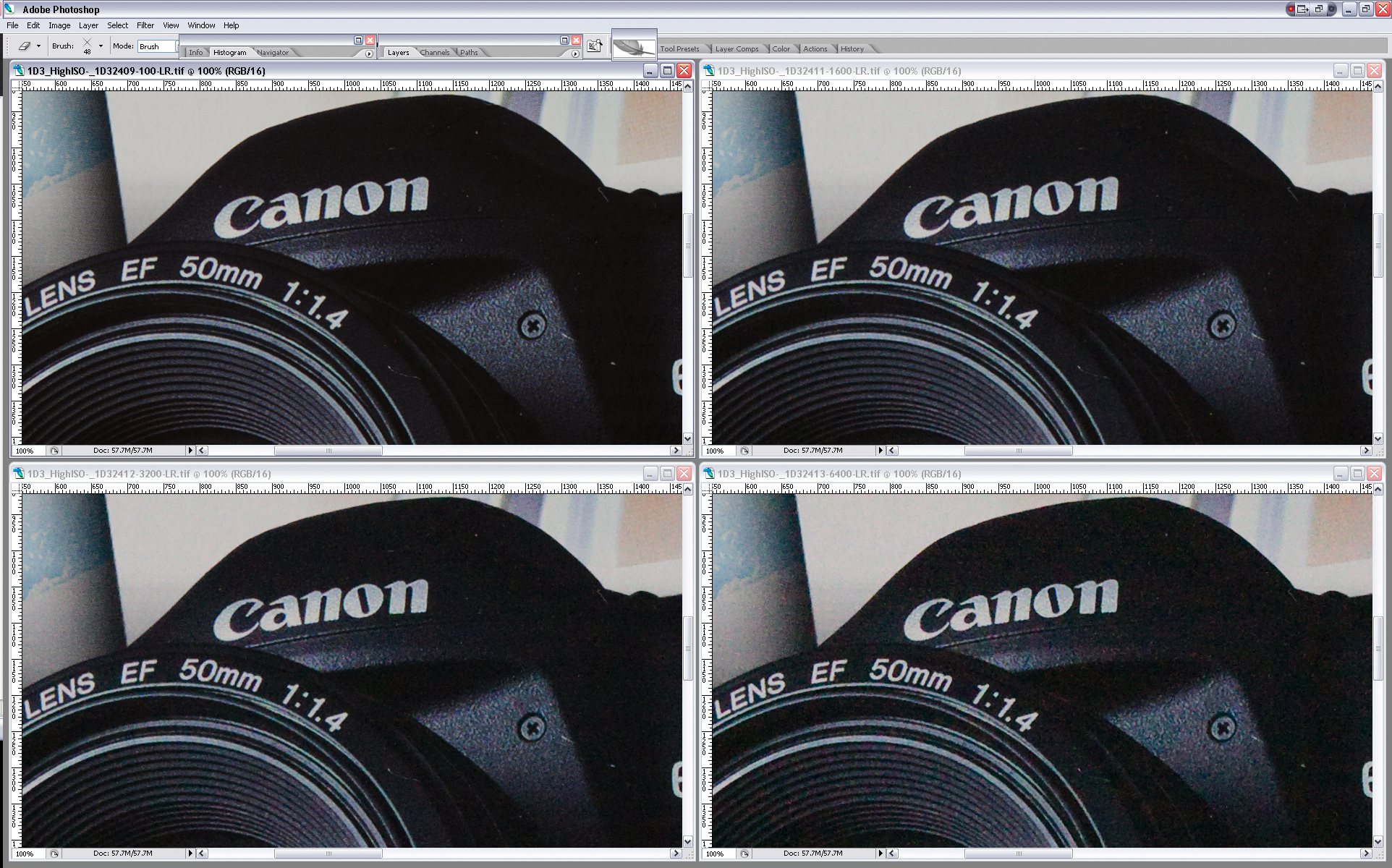Open the Edit menu
1392x868 pixels.
(33, 25)
